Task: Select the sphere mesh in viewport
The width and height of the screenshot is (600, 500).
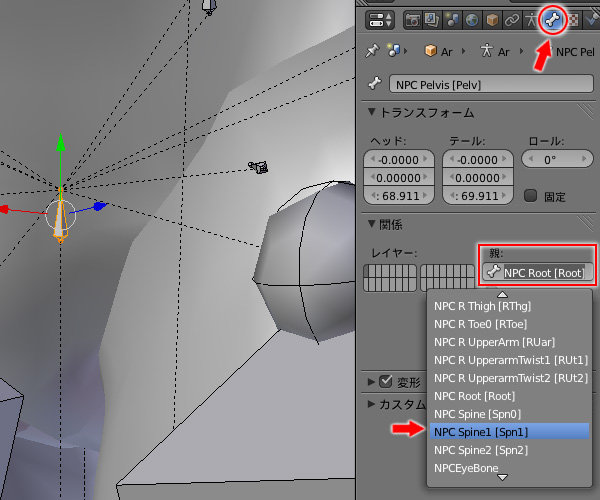Action: coord(304,261)
